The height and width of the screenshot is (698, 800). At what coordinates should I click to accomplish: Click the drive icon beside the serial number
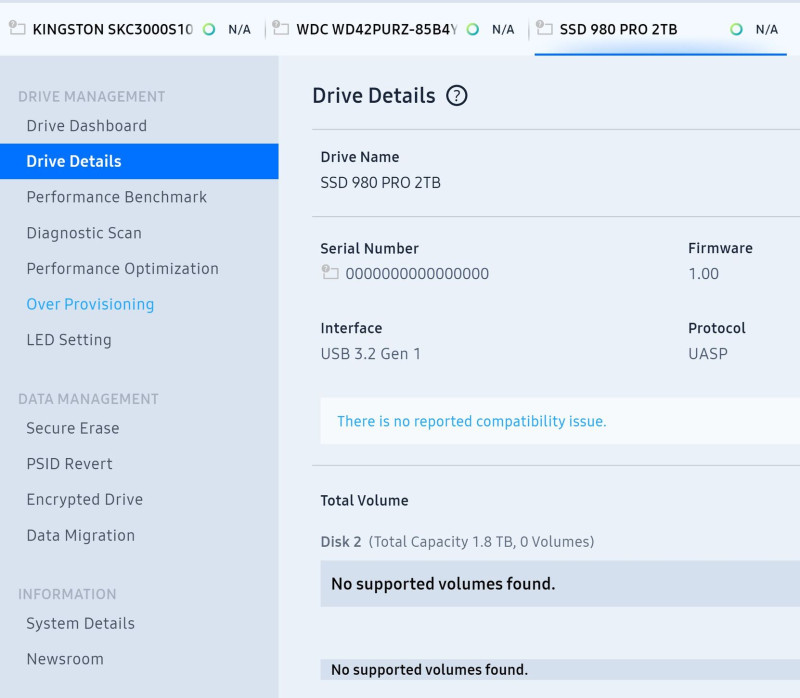(x=330, y=272)
